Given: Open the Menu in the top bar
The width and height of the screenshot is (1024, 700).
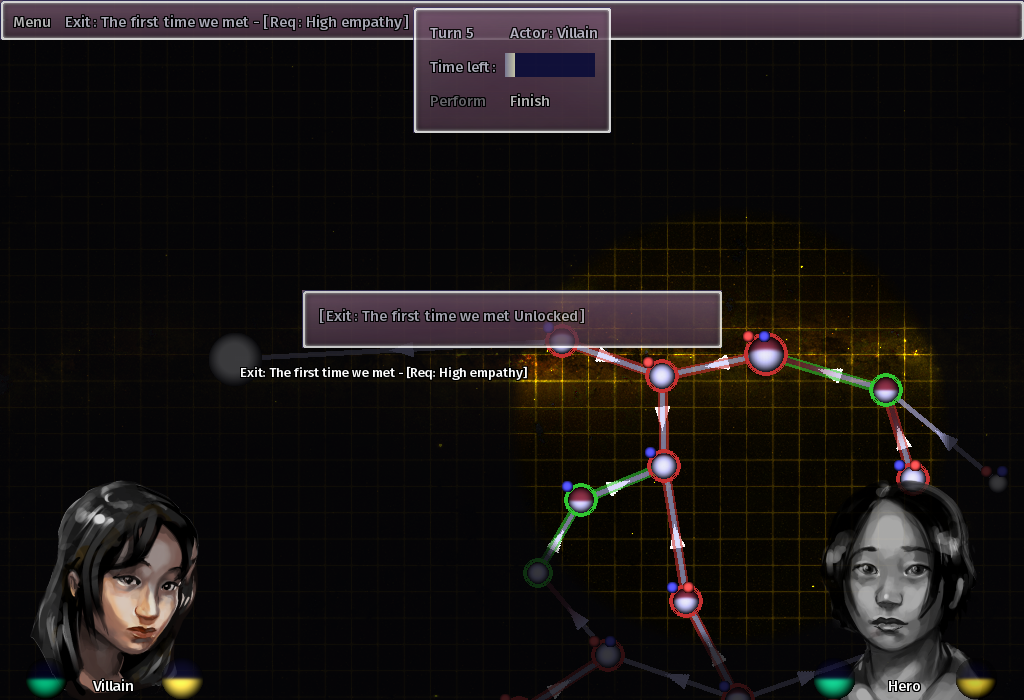Looking at the screenshot, I should click(x=31, y=22).
